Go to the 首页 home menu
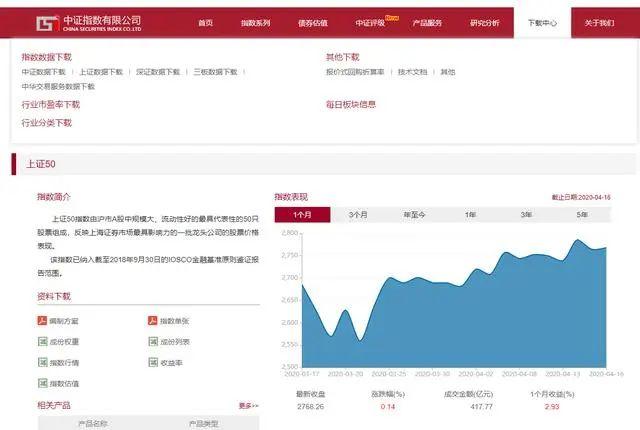Viewport: 640px width, 430px height. tap(205, 23)
